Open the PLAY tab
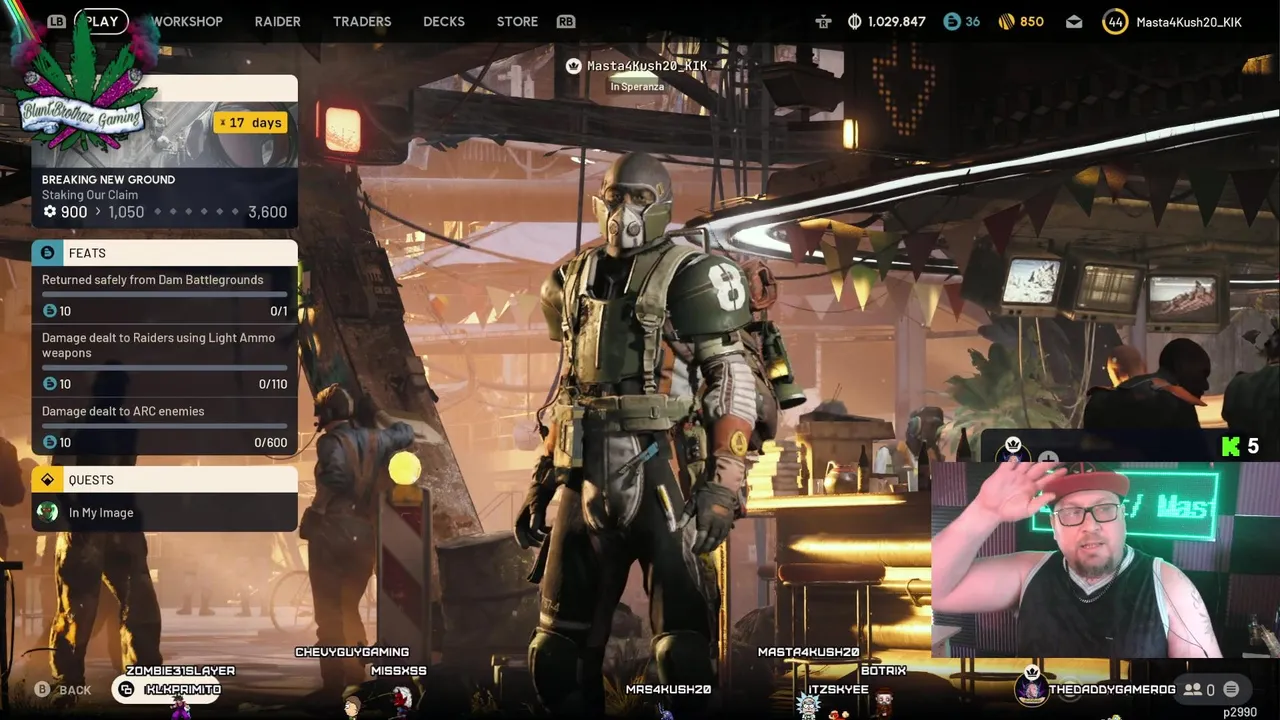This screenshot has height=720, width=1280. [x=102, y=21]
